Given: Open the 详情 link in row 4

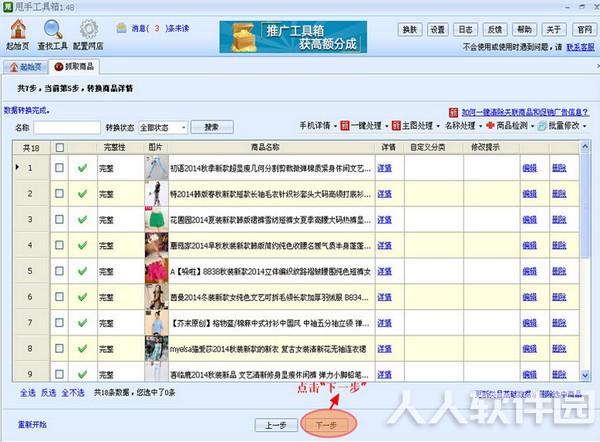Looking at the screenshot, I should 385,245.
